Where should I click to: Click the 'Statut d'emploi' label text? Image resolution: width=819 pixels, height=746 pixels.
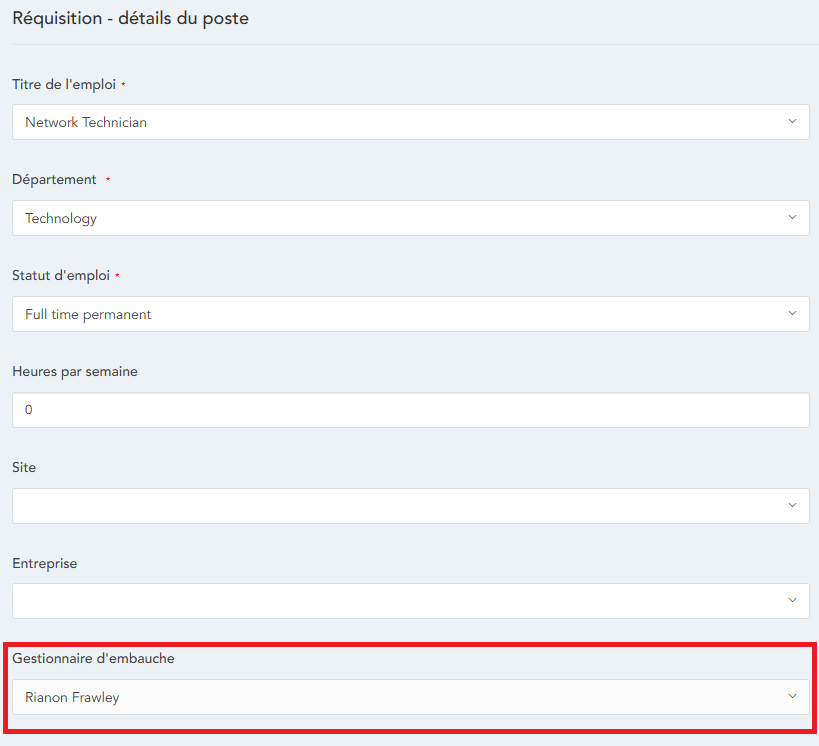tap(61, 276)
